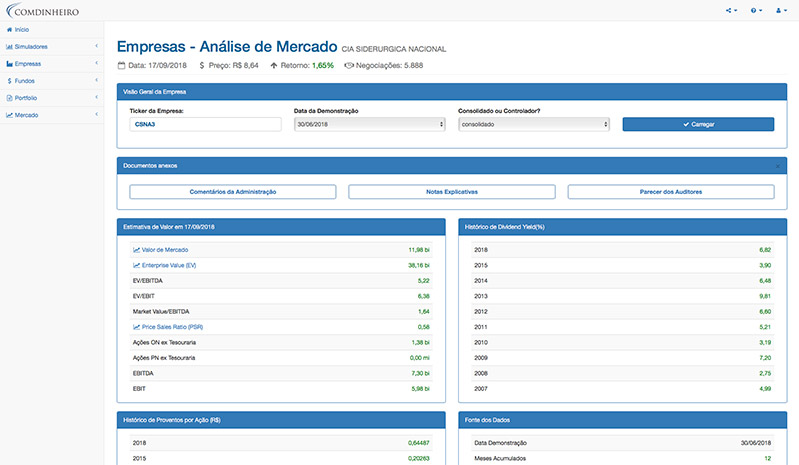Click chart icon beside Valor de Mercado
Screen dimensions: 799x465
tap(136, 250)
